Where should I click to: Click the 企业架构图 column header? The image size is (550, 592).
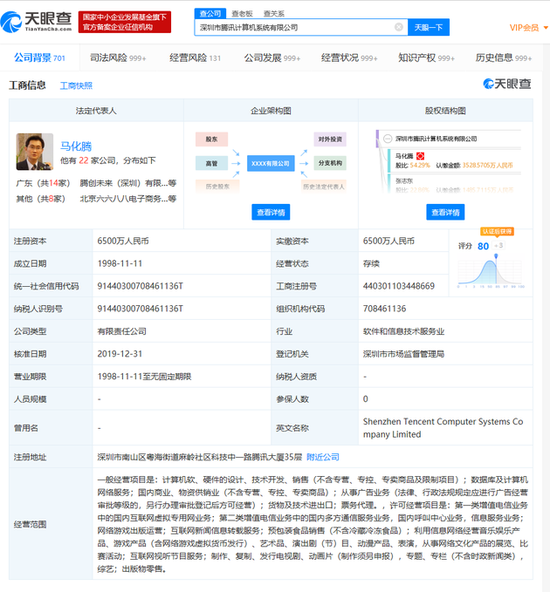[x=271, y=111]
